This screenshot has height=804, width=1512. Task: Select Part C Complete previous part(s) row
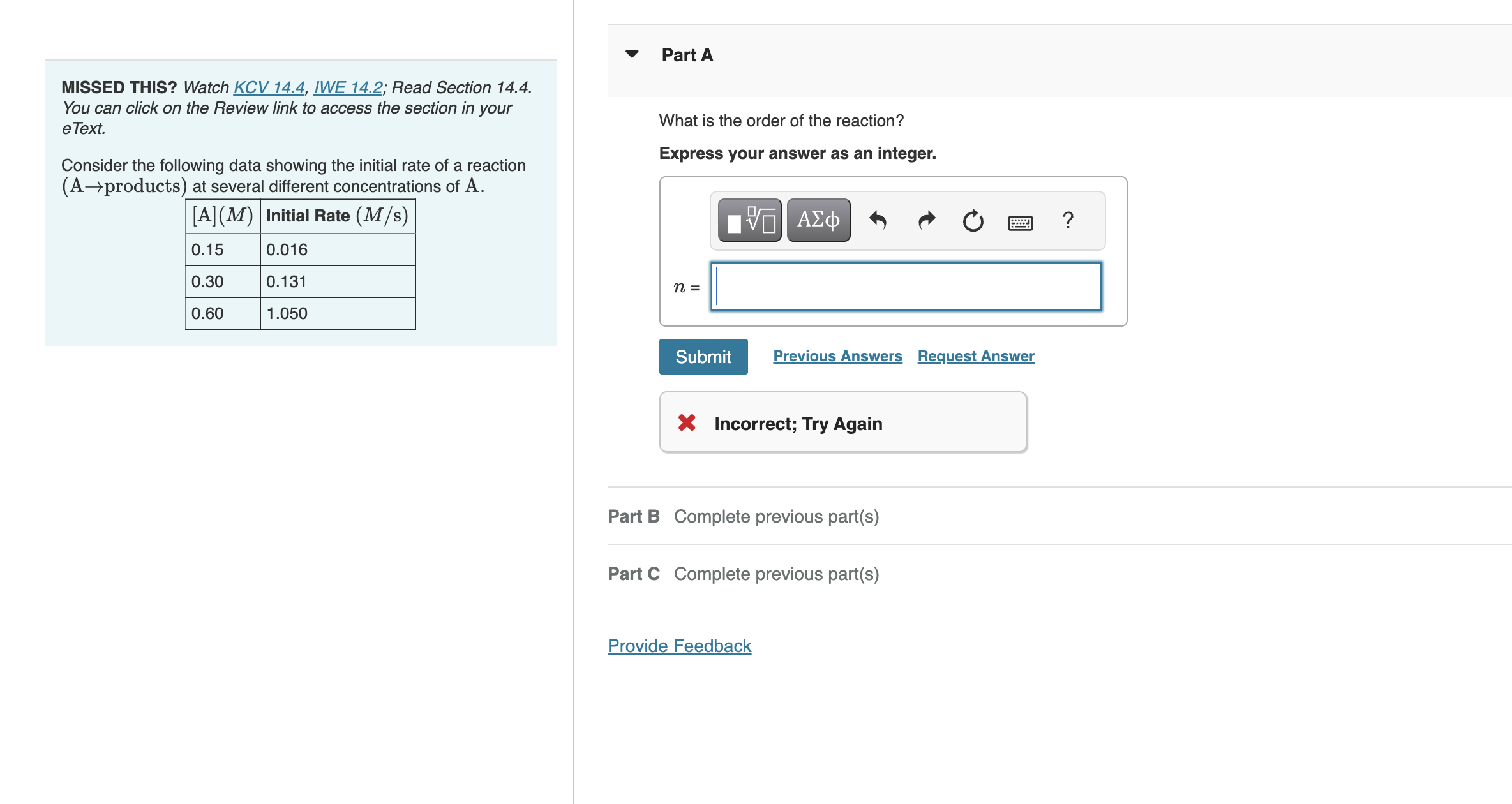tap(744, 574)
